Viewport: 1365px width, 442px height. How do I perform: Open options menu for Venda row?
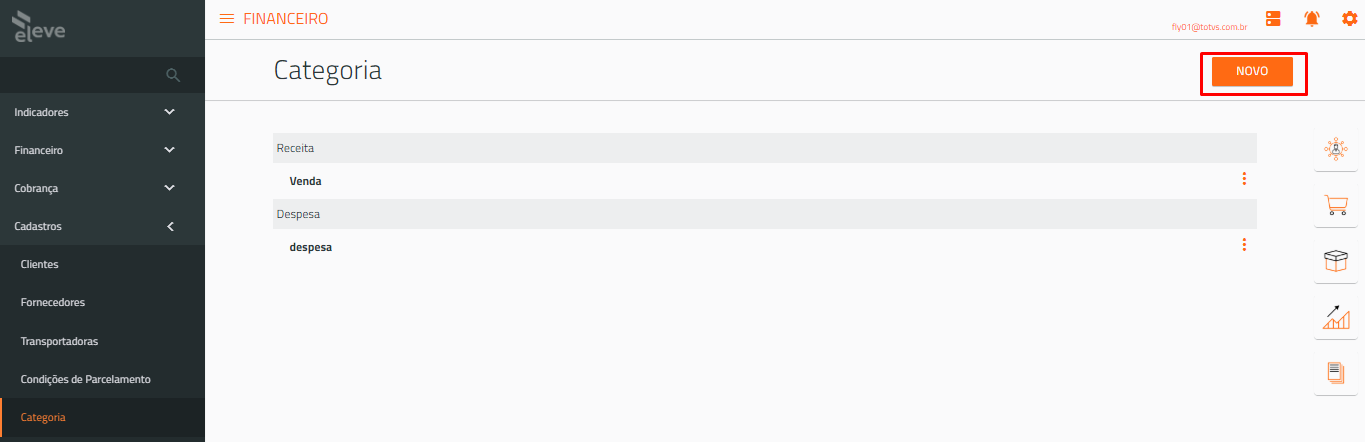1244,179
